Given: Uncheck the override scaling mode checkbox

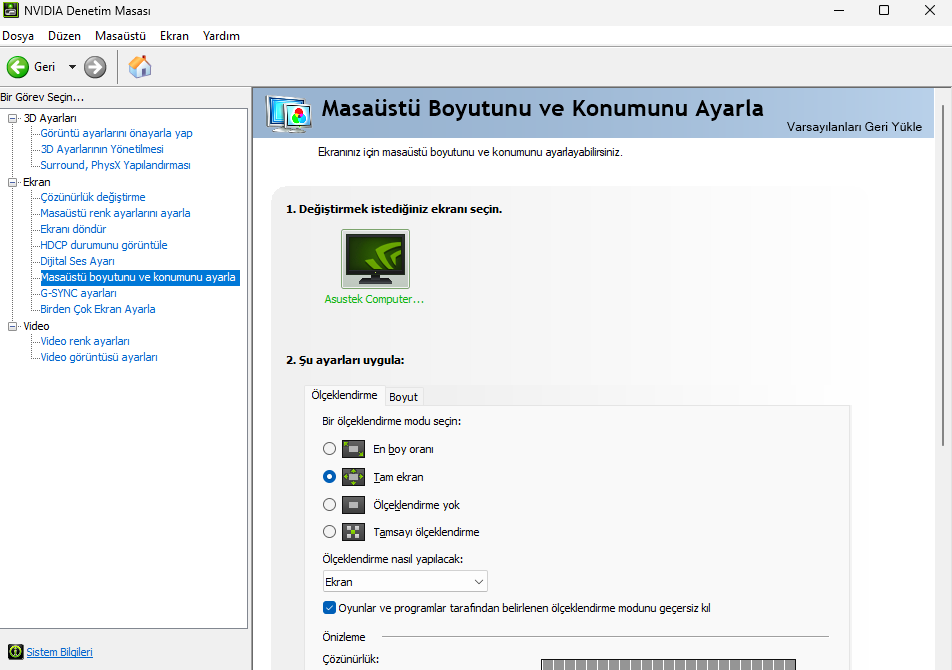Looking at the screenshot, I should (x=330, y=608).
